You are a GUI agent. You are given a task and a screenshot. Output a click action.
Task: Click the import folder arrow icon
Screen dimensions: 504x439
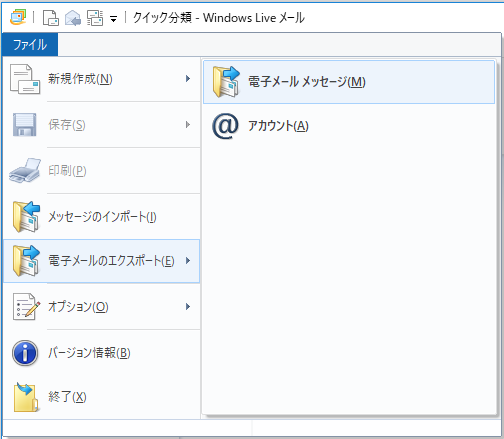coord(26,217)
